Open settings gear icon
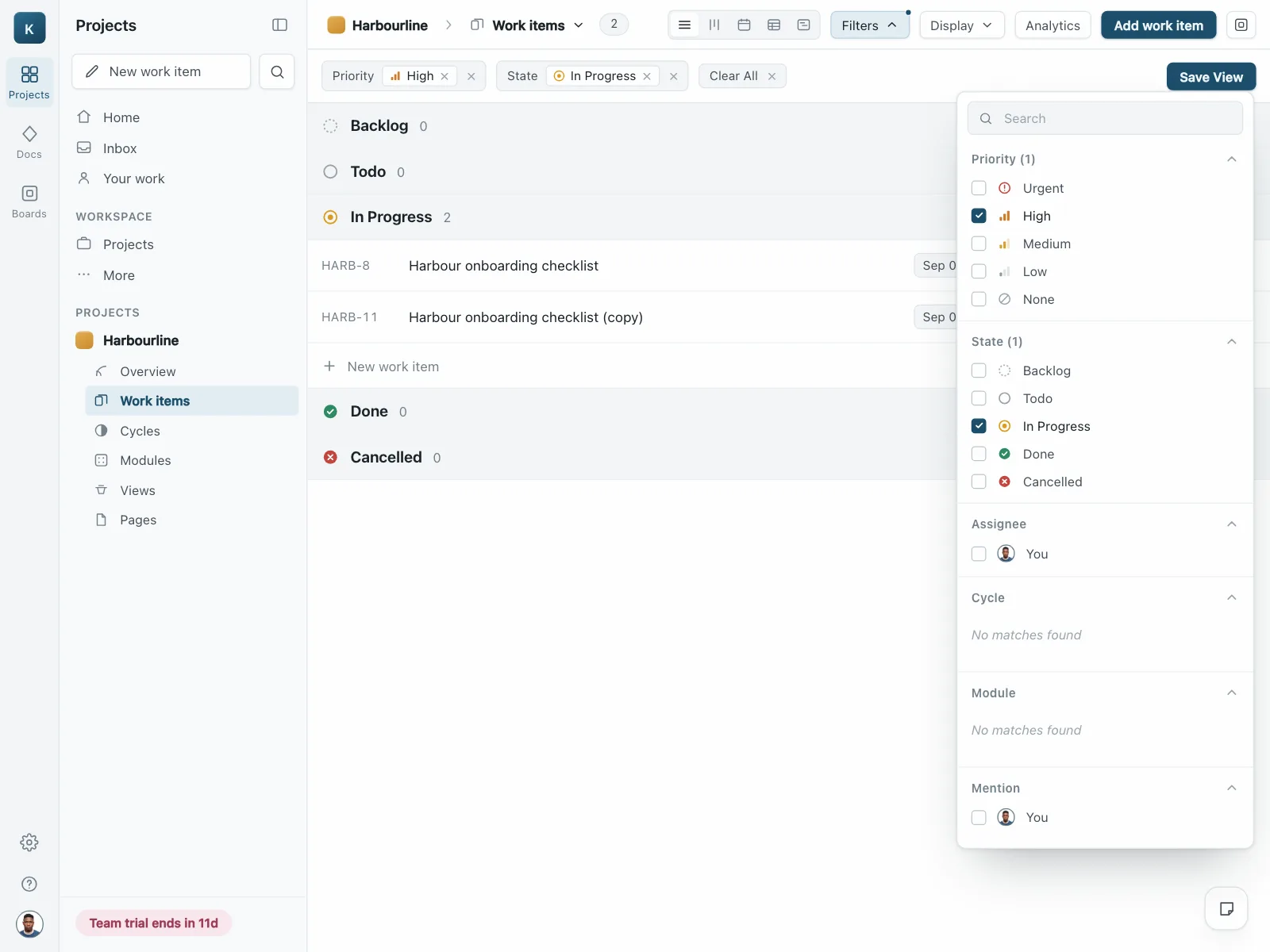1270x952 pixels. (29, 843)
